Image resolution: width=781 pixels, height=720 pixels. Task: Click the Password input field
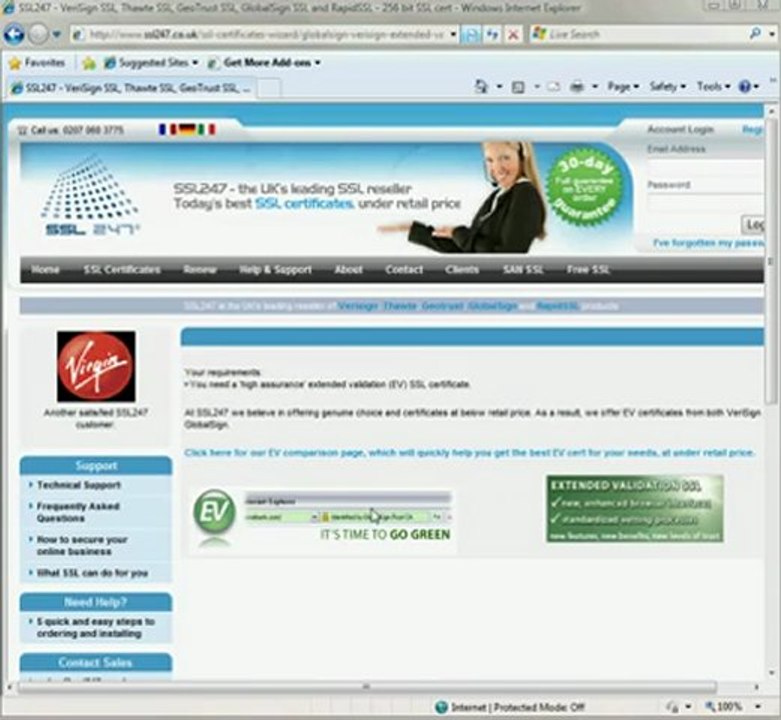[x=705, y=202]
